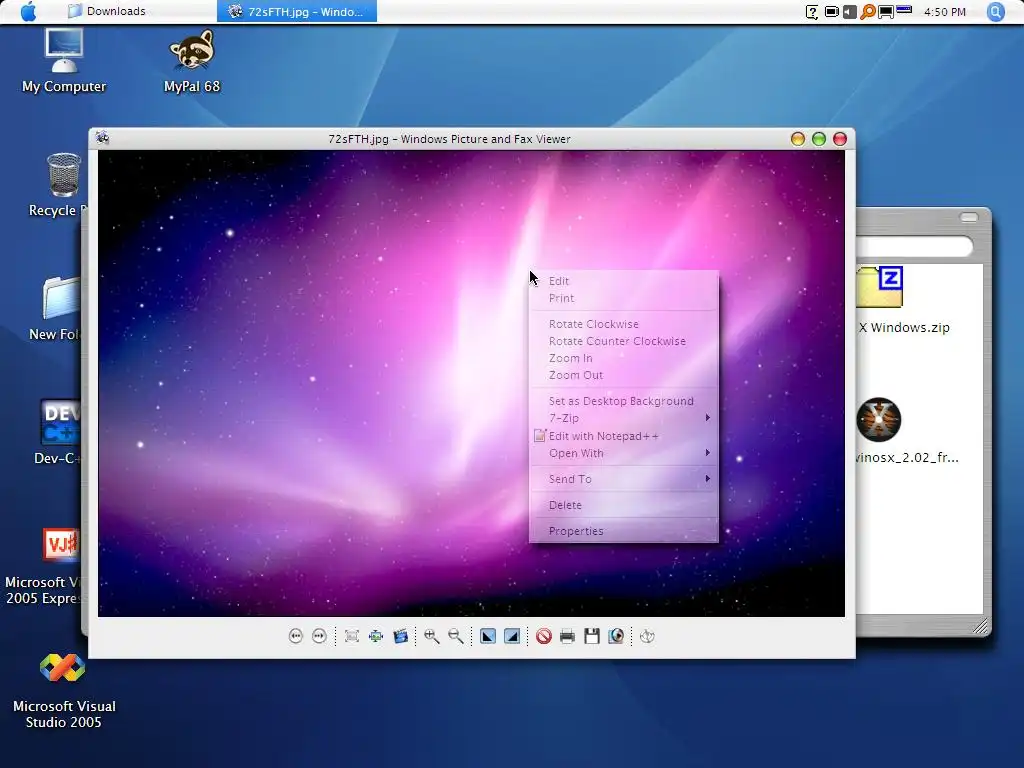This screenshot has height=768, width=1024.
Task: Switch to the Downloads taskbar button
Action: [137, 11]
